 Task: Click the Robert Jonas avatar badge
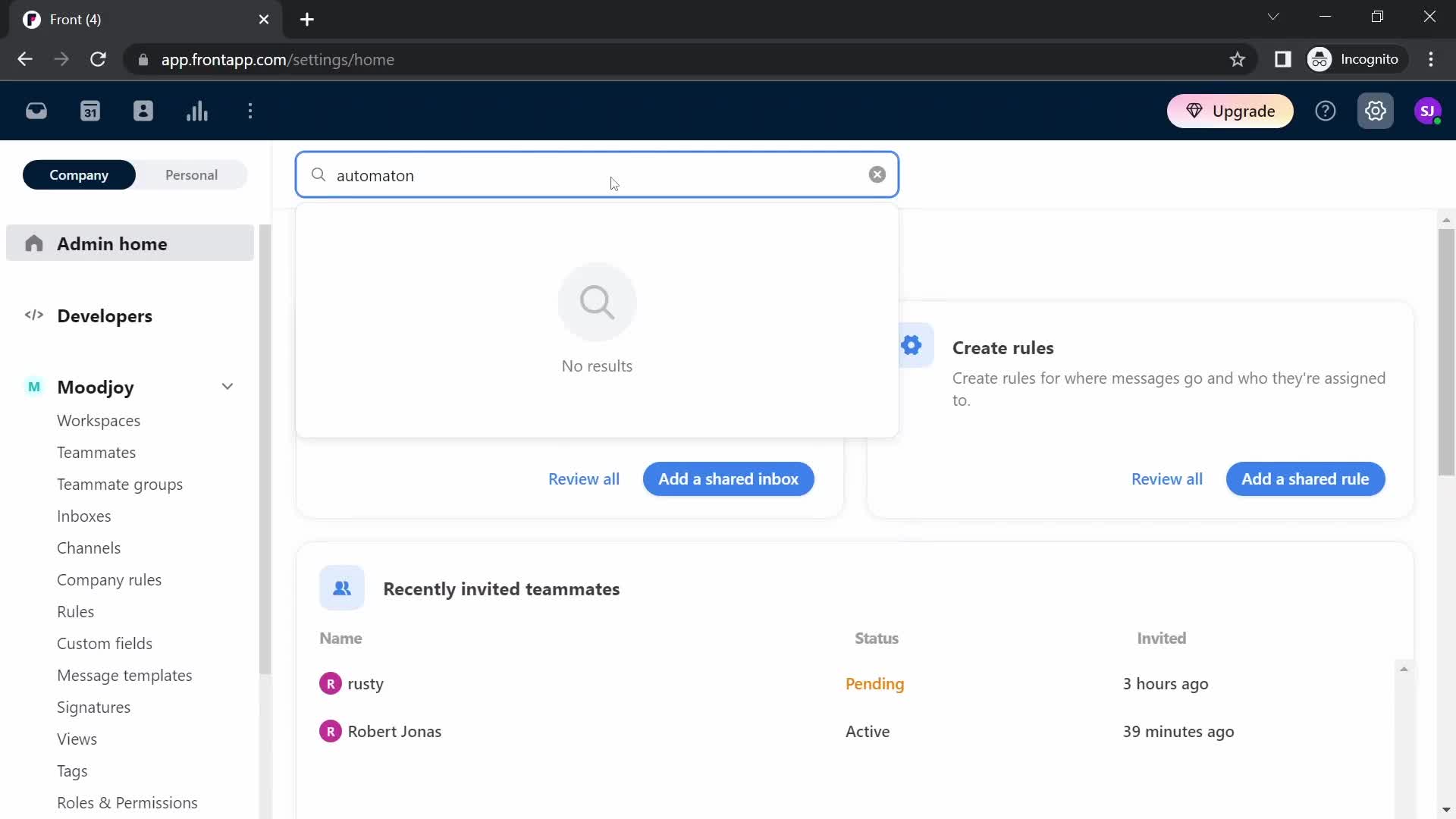(331, 732)
